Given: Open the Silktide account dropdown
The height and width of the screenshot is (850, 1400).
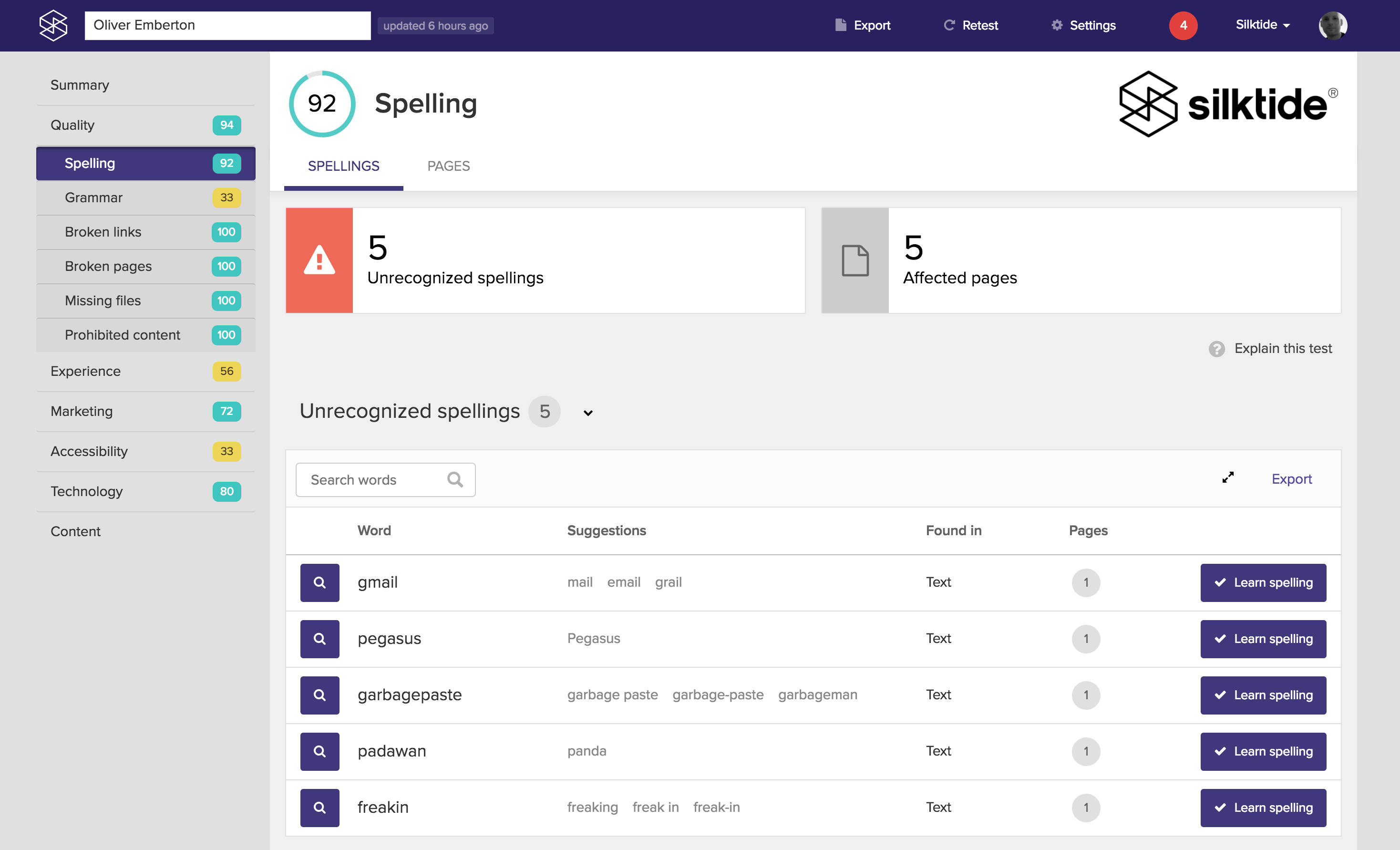Looking at the screenshot, I should click(x=1262, y=25).
